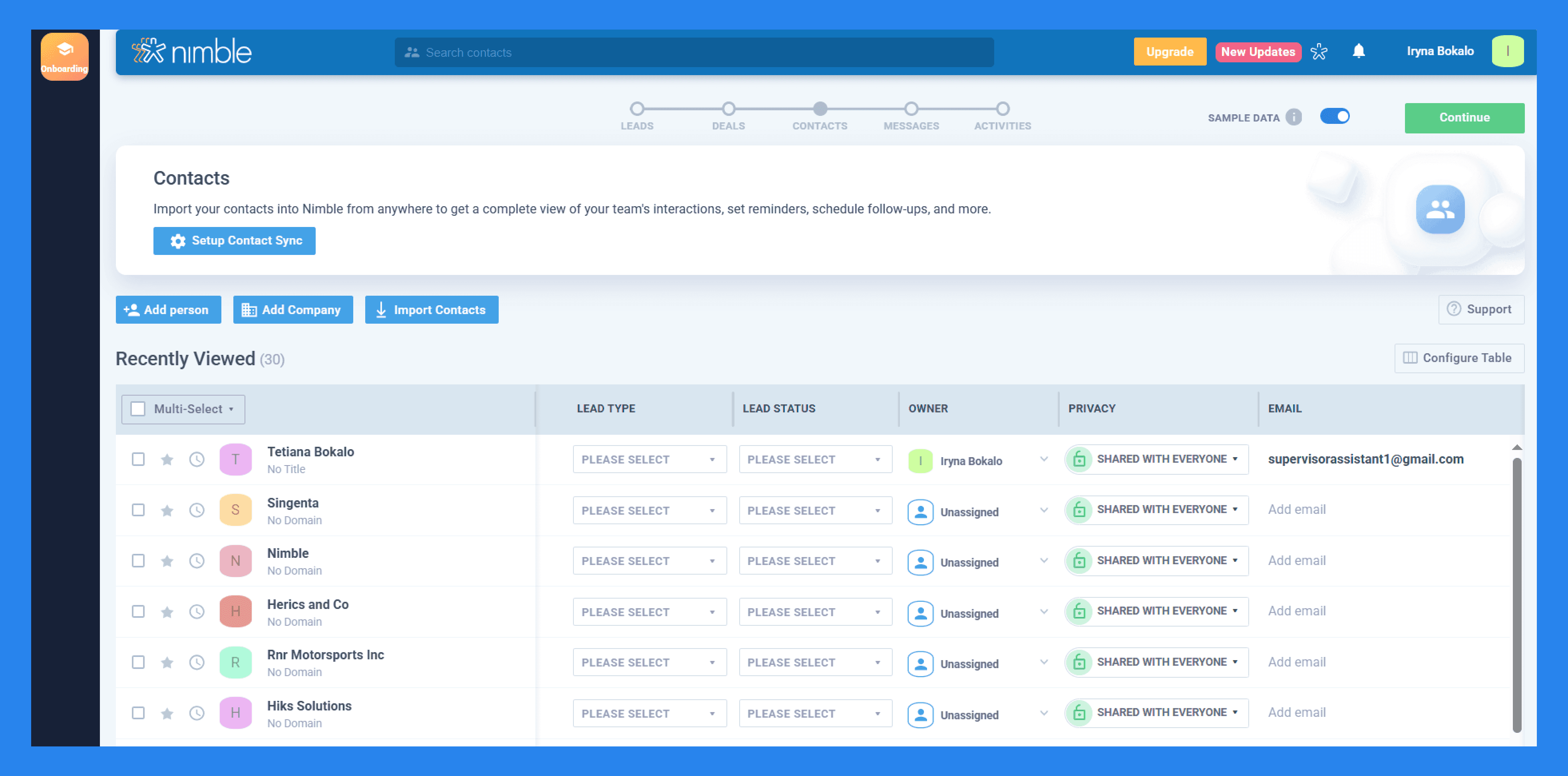1568x776 pixels.
Task: Open the Tetiana Bokalo T avatar
Action: [x=236, y=460]
